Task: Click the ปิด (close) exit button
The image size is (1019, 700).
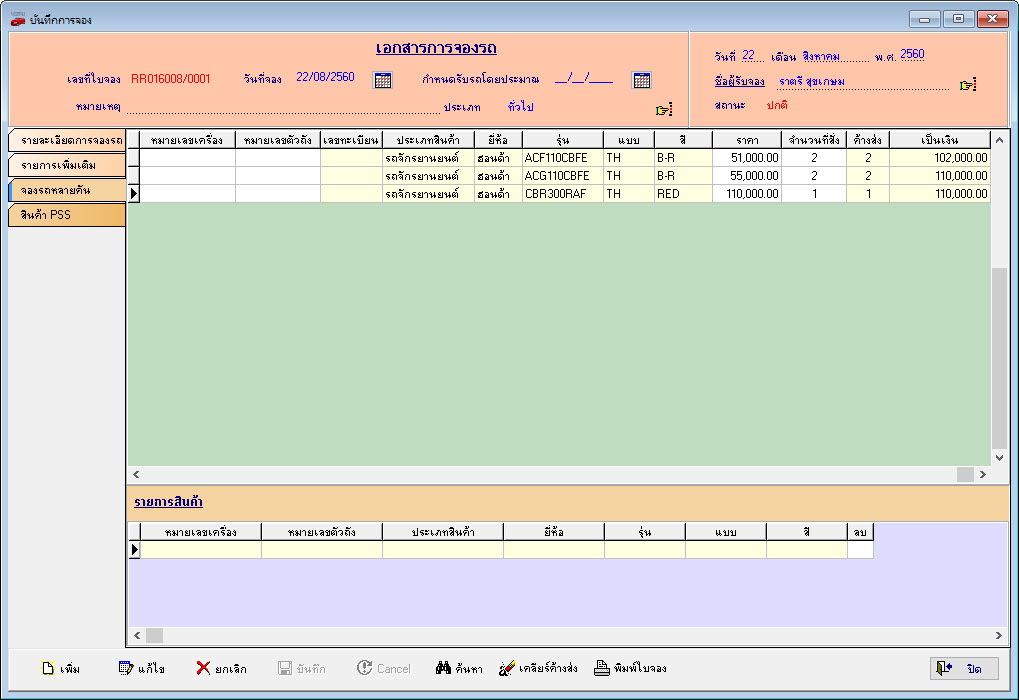Action: click(x=964, y=668)
